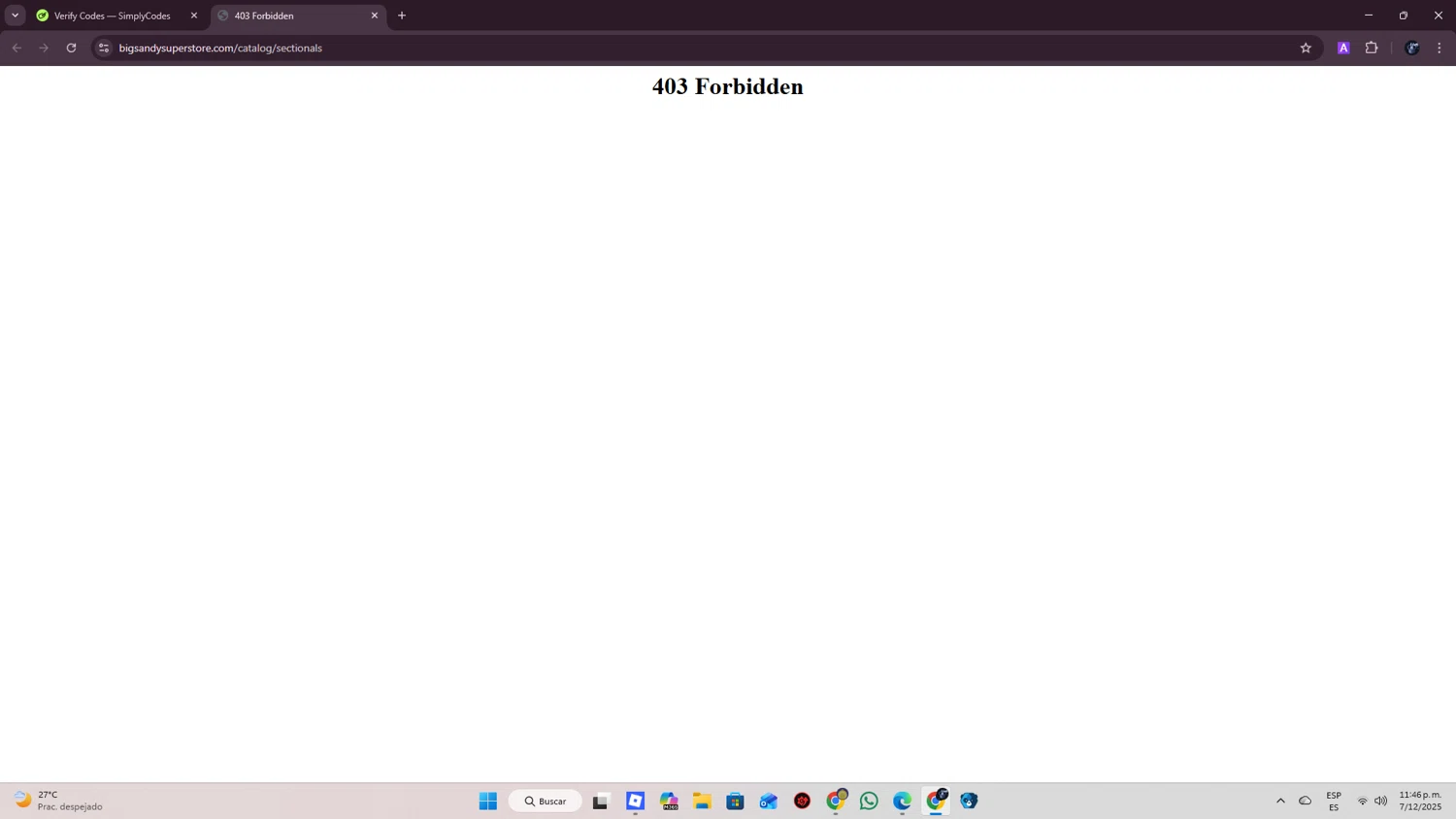1456x819 pixels.
Task: Open a new browser tab
Action: pos(402,16)
